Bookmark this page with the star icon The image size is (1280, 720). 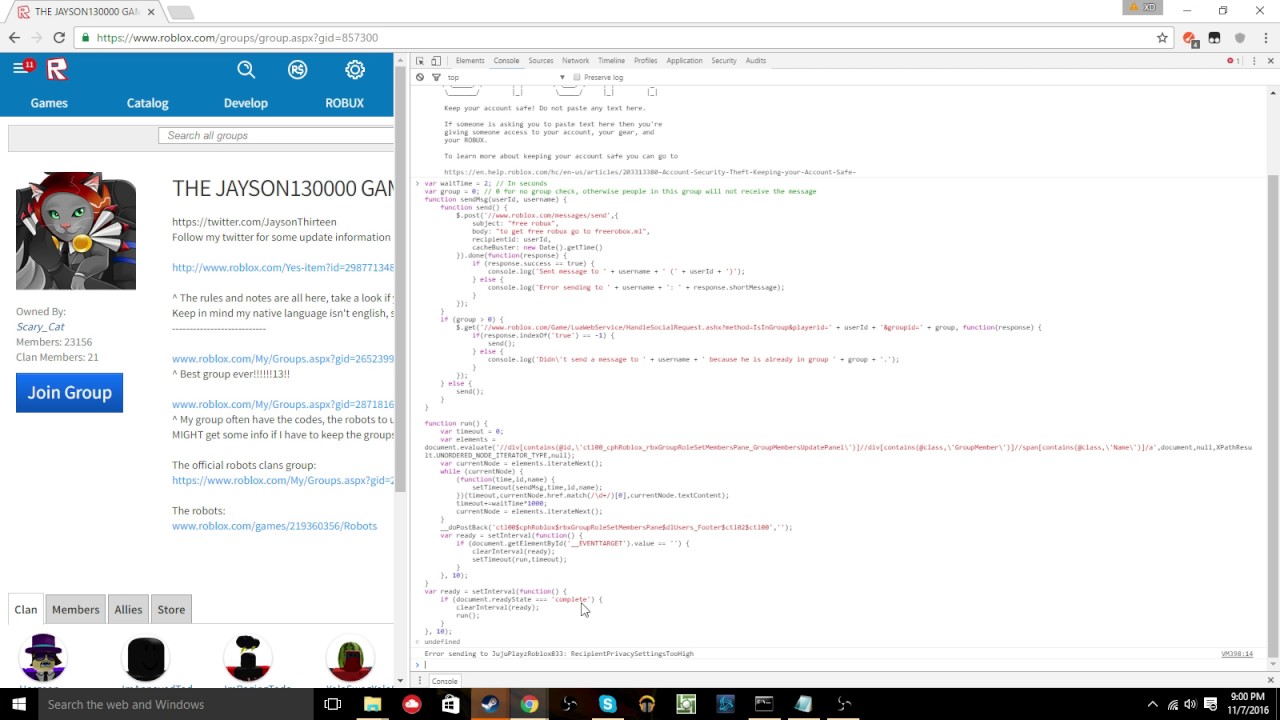pos(1162,38)
